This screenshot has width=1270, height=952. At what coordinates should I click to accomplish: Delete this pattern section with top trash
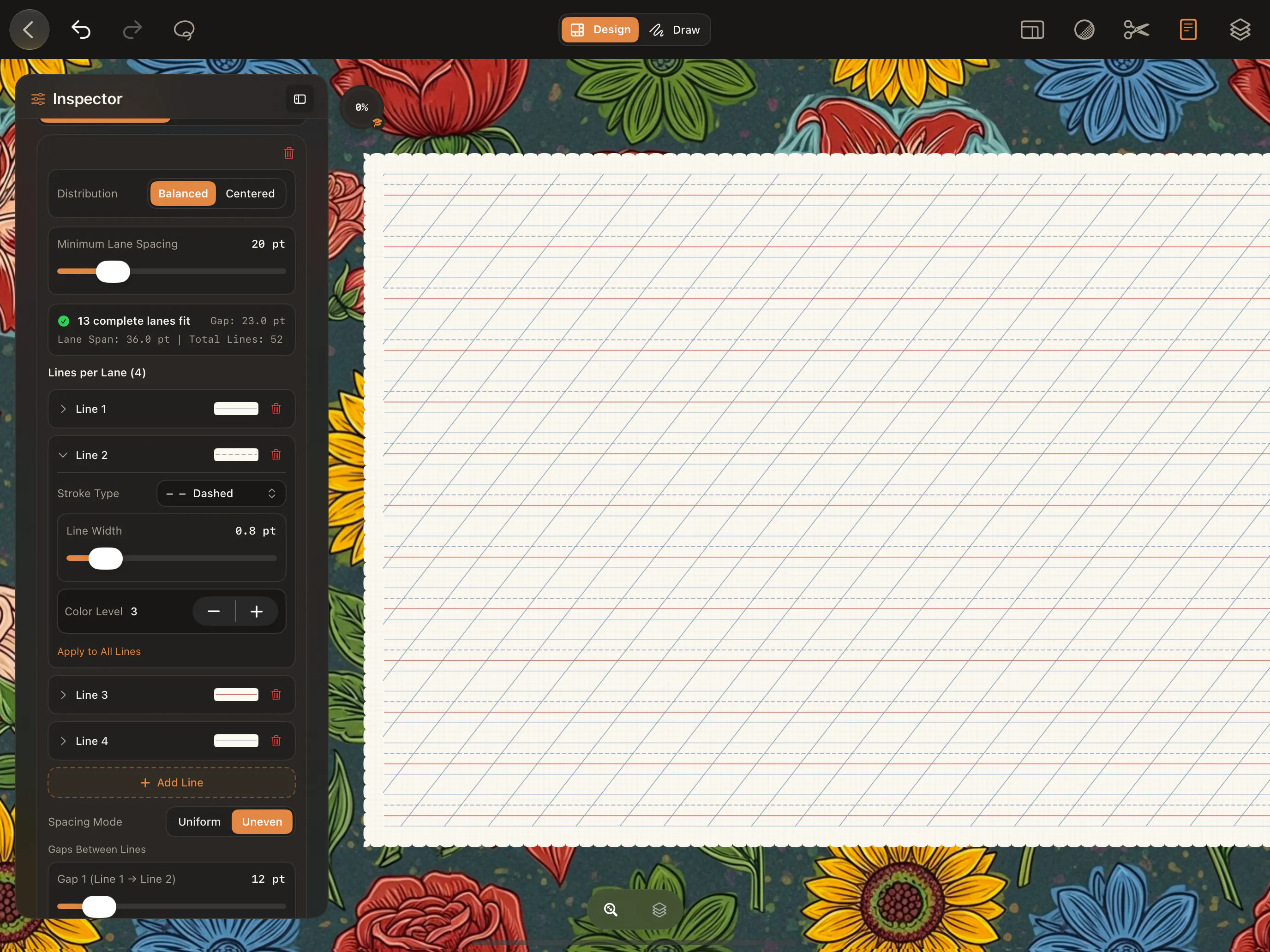[x=289, y=153]
